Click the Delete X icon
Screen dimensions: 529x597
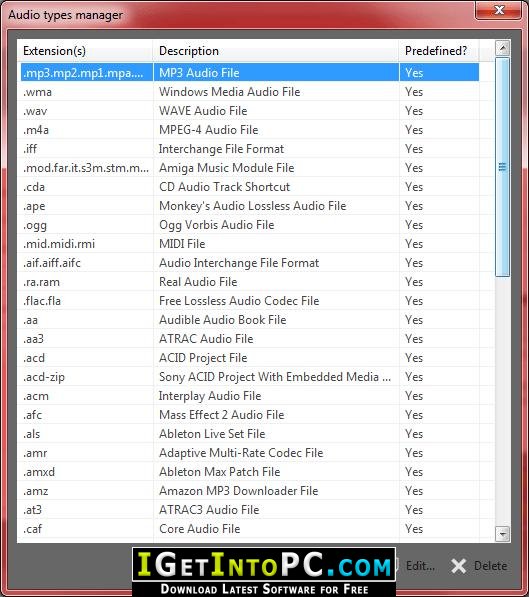[x=459, y=566]
